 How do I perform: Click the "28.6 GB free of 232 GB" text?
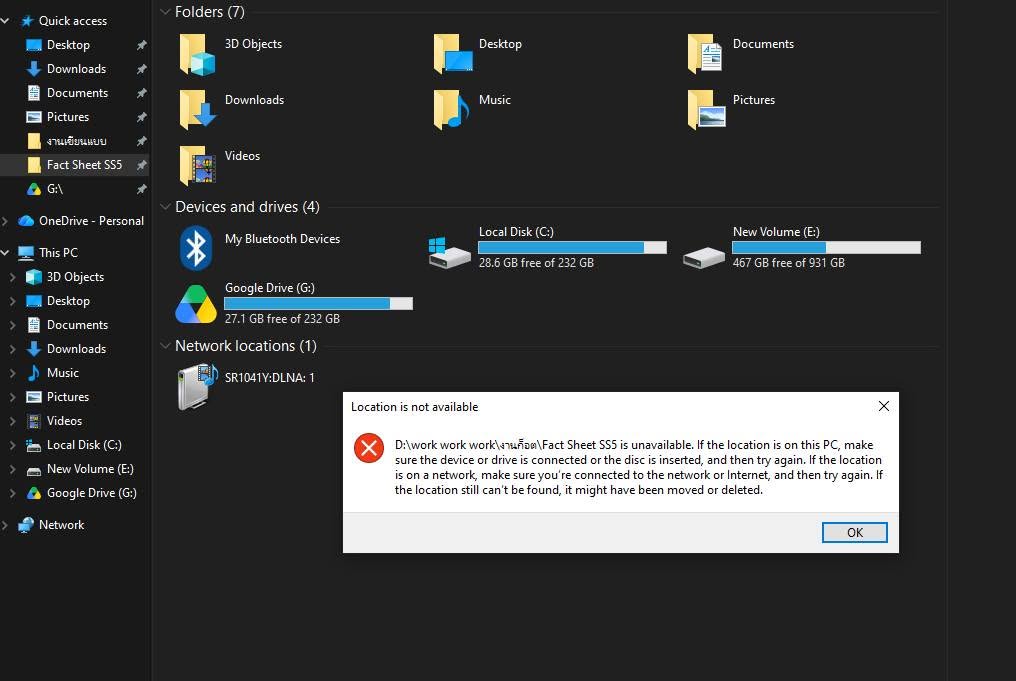[536, 263]
